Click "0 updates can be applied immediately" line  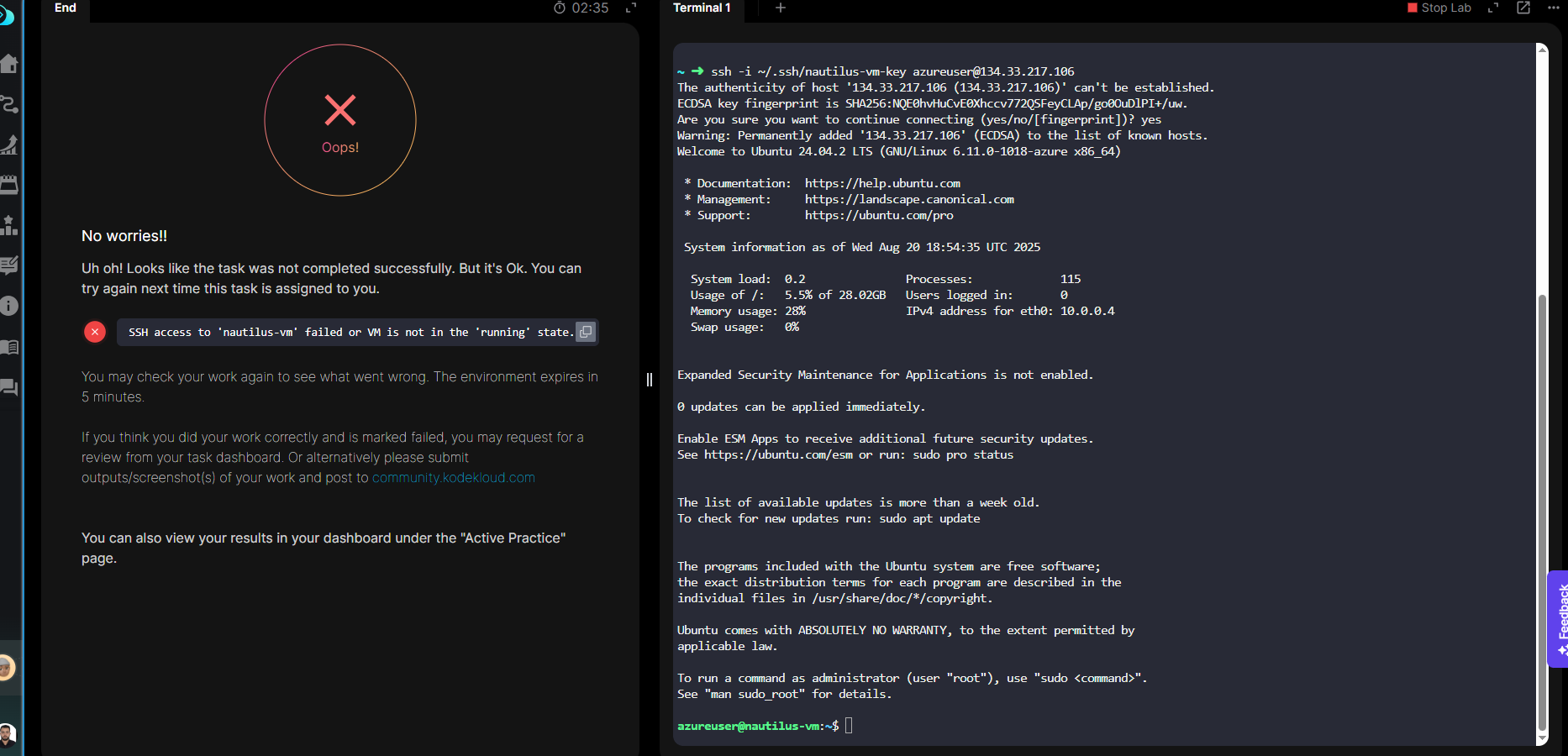point(801,407)
